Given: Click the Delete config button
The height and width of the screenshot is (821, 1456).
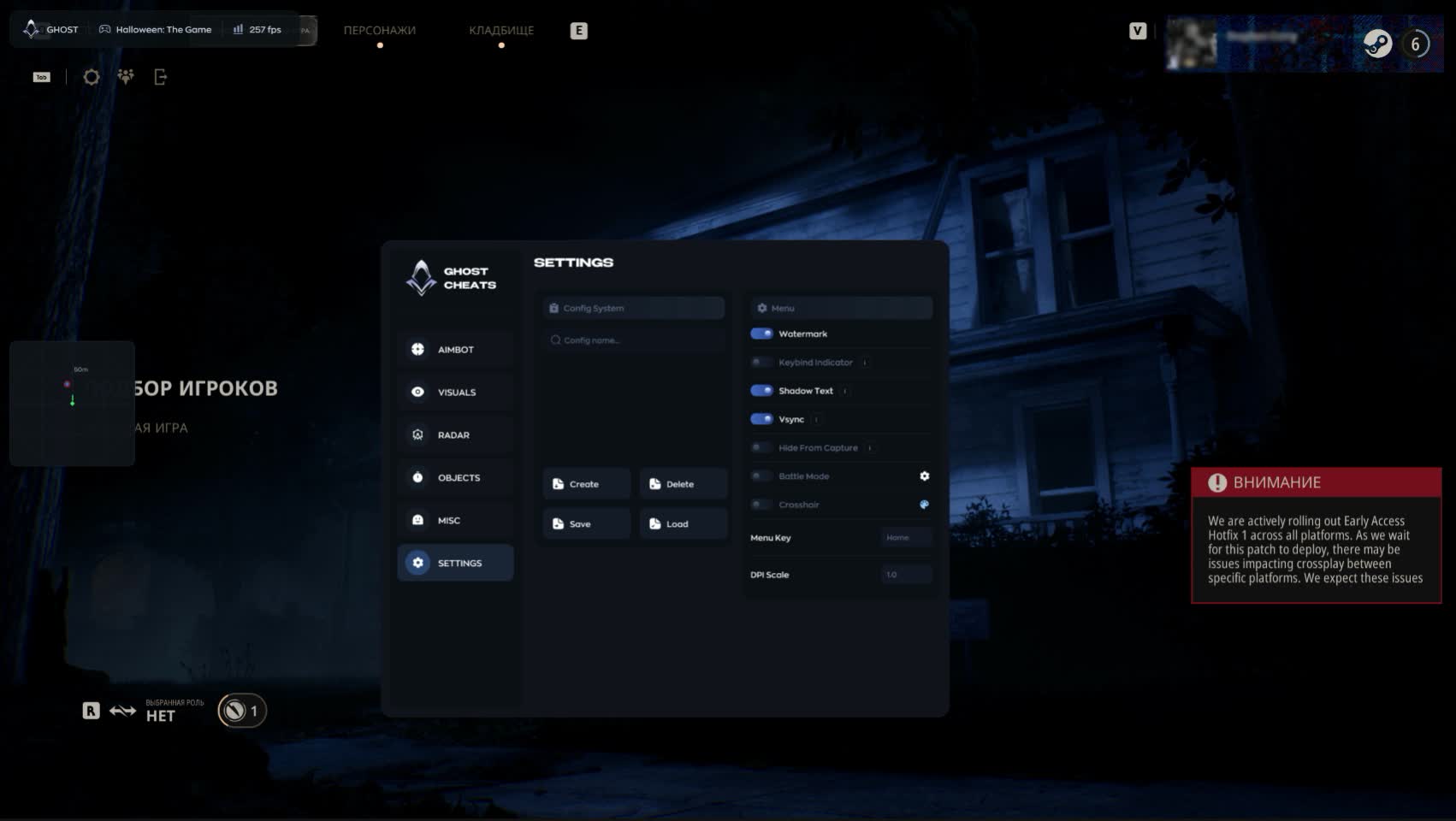Looking at the screenshot, I should coord(684,484).
